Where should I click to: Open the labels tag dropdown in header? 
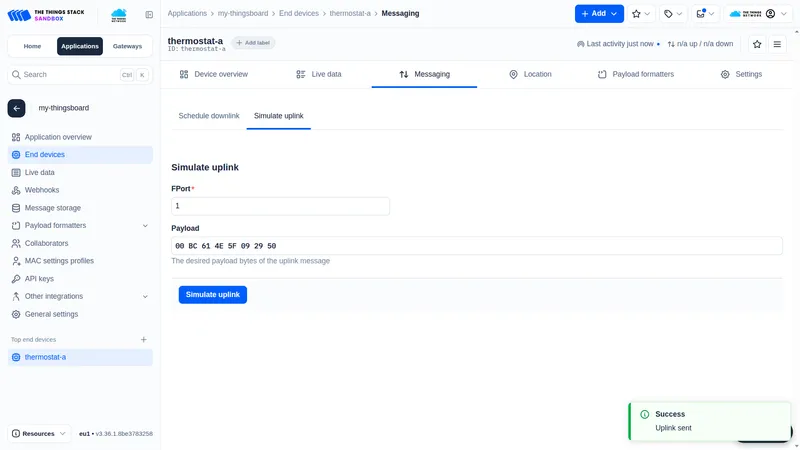point(673,14)
